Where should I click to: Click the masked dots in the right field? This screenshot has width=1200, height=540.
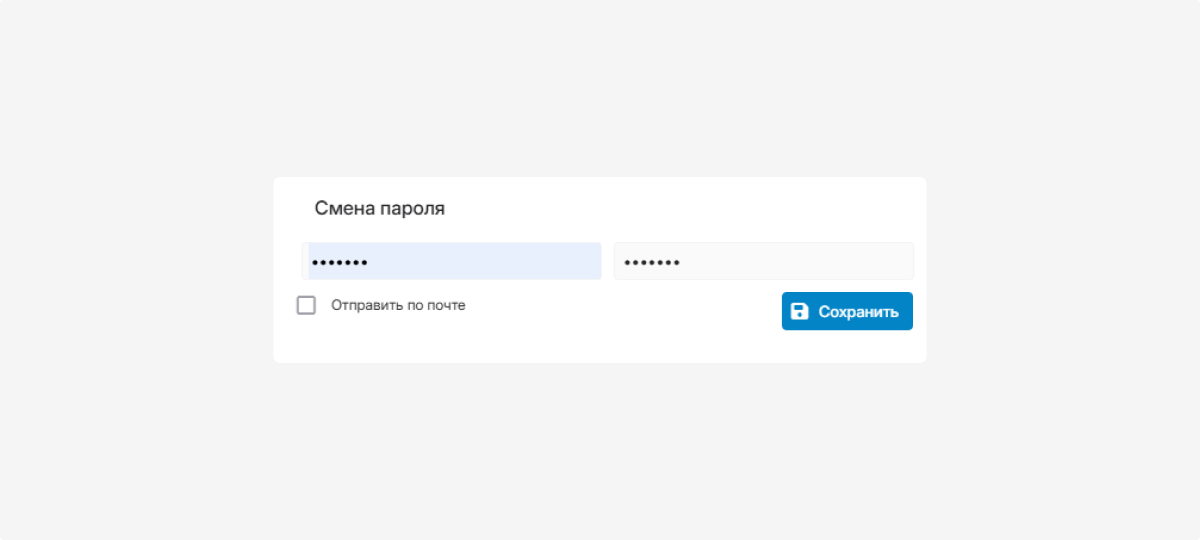click(652, 263)
